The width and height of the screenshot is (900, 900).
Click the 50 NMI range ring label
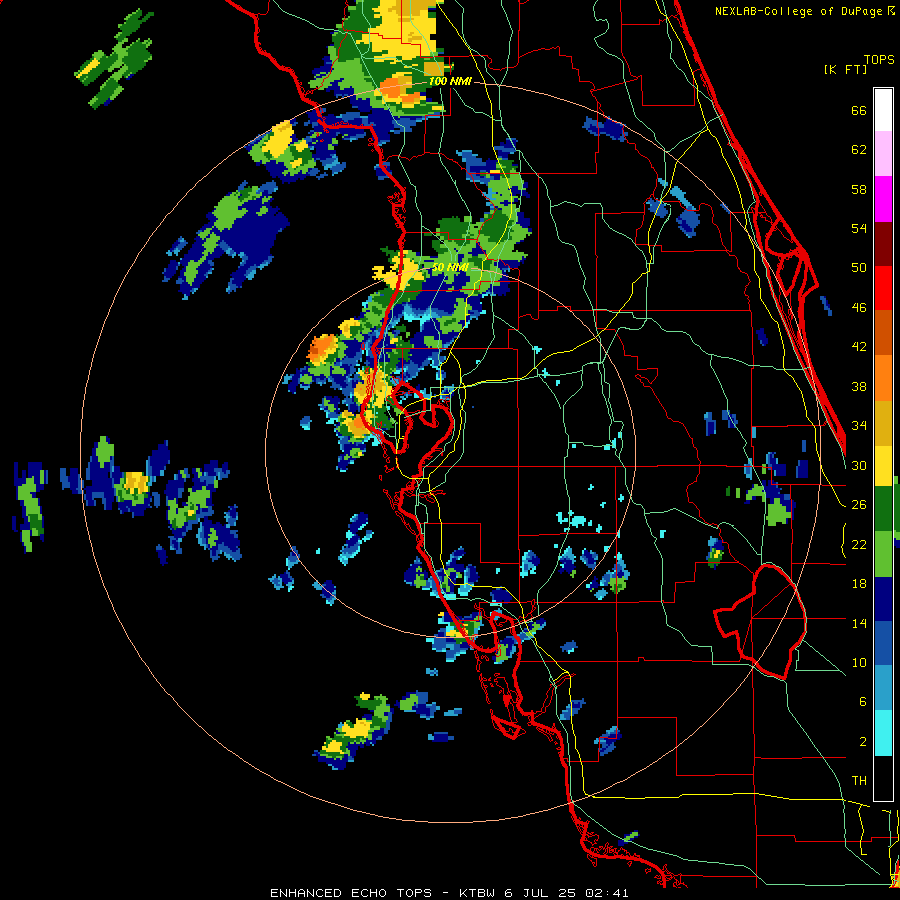pos(450,268)
